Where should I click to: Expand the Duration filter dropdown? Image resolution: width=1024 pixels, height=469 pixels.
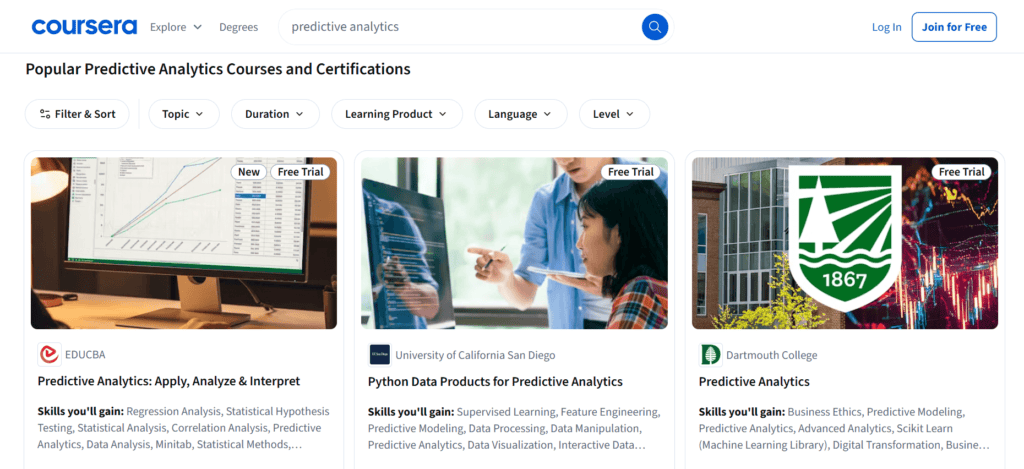[275, 114]
